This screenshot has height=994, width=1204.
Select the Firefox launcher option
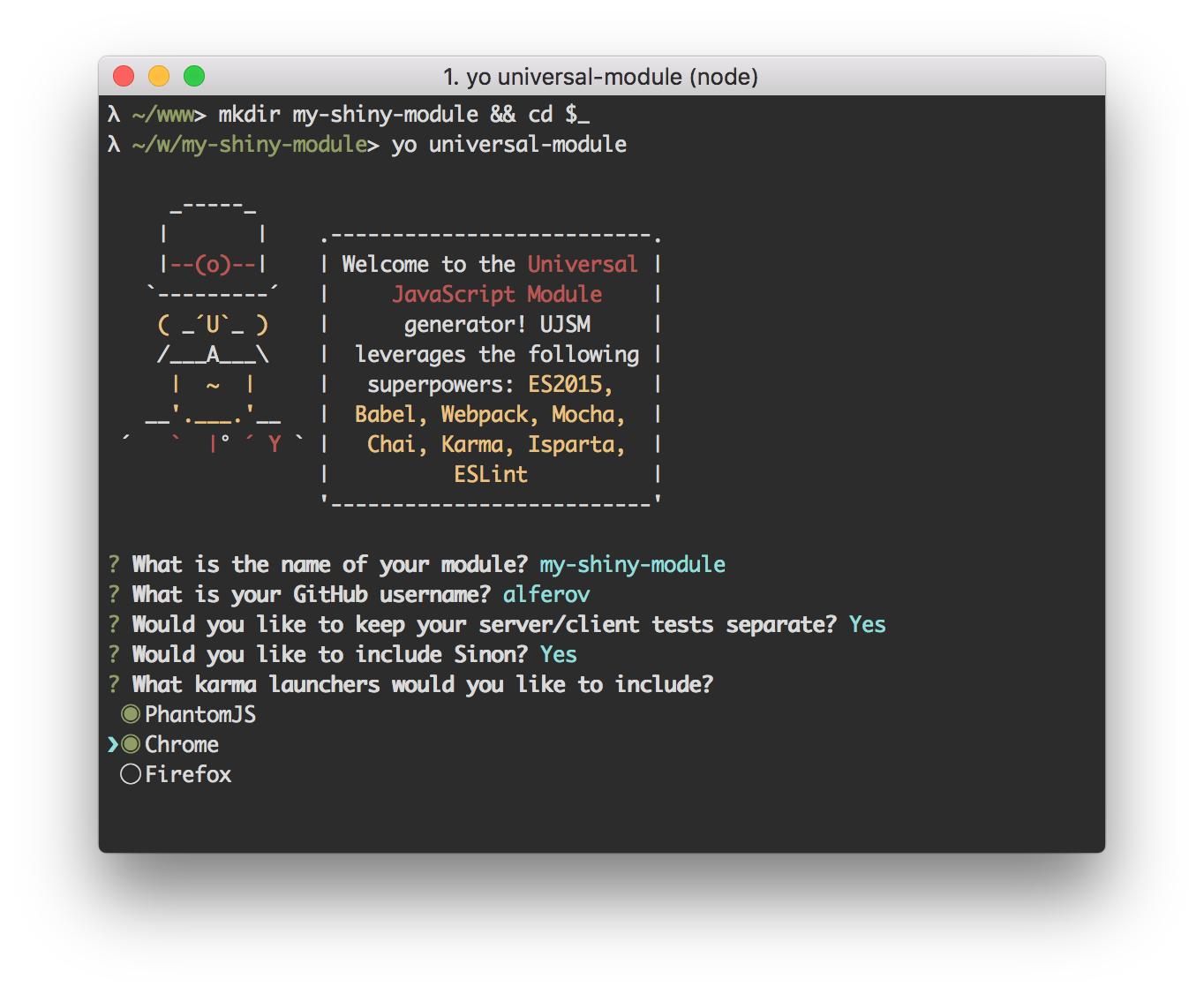[177, 774]
